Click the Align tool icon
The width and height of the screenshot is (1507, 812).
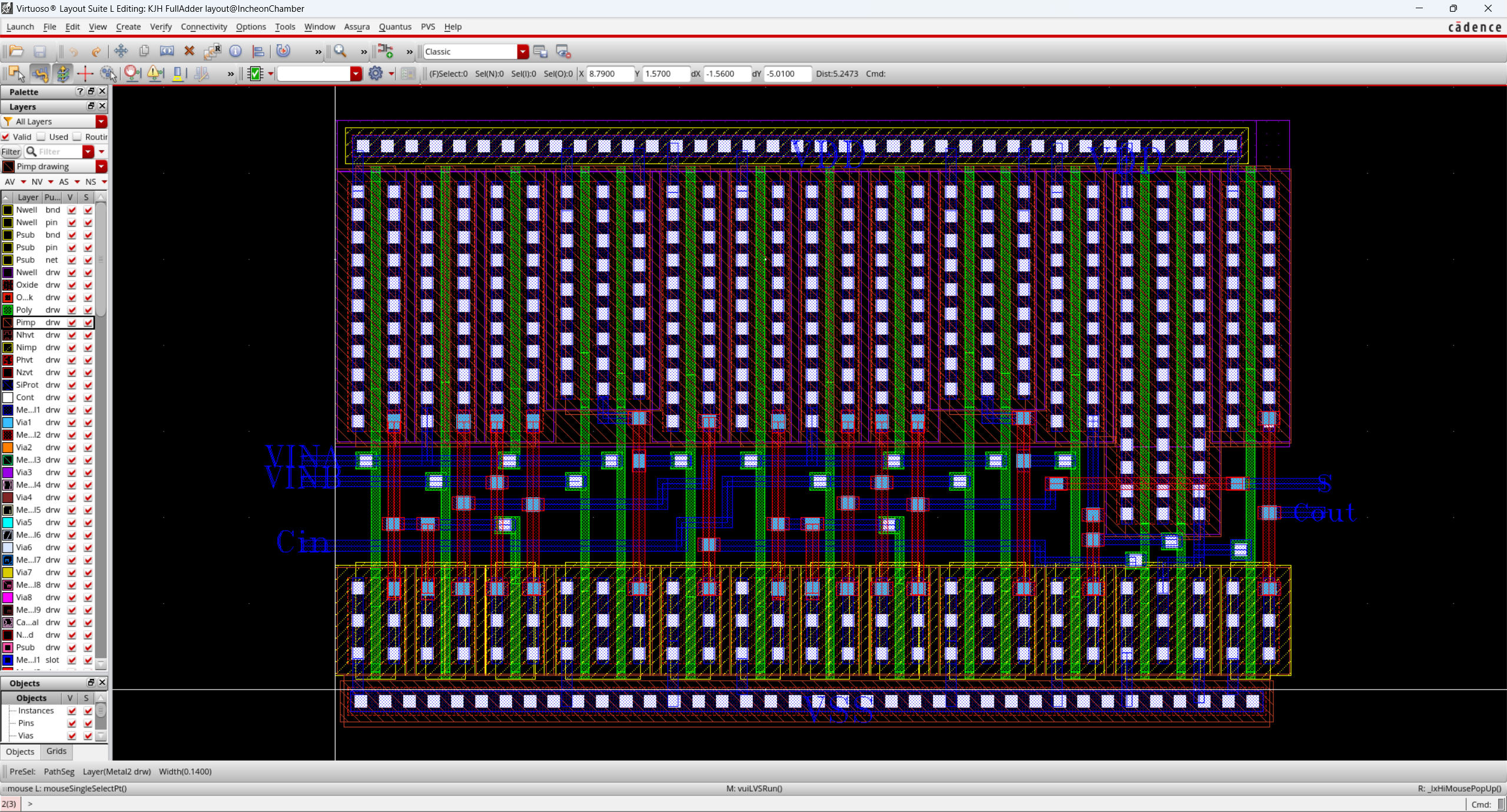pyautogui.click(x=258, y=51)
